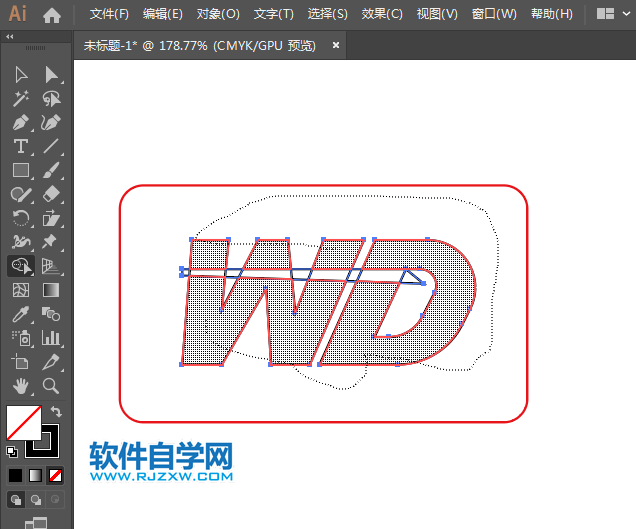Enable Draw Inside mode
The height and width of the screenshot is (529, 636).
pyautogui.click(x=55, y=499)
